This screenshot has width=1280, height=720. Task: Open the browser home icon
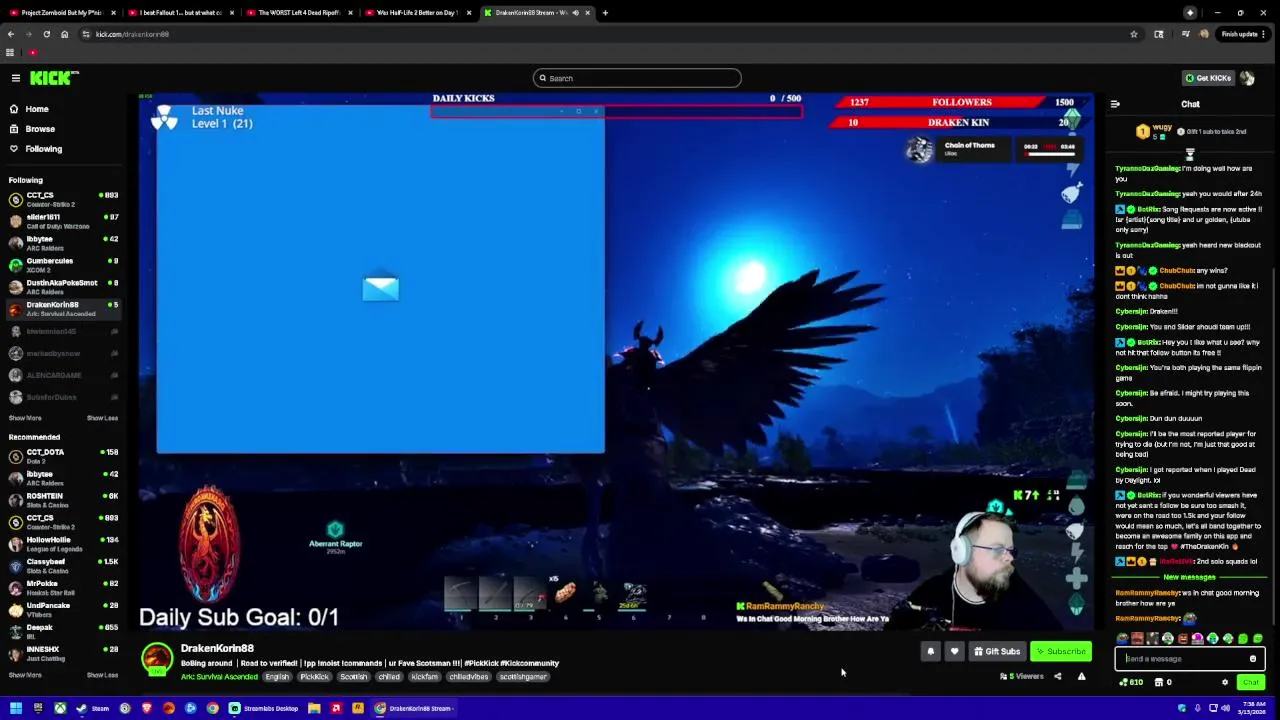[x=64, y=34]
